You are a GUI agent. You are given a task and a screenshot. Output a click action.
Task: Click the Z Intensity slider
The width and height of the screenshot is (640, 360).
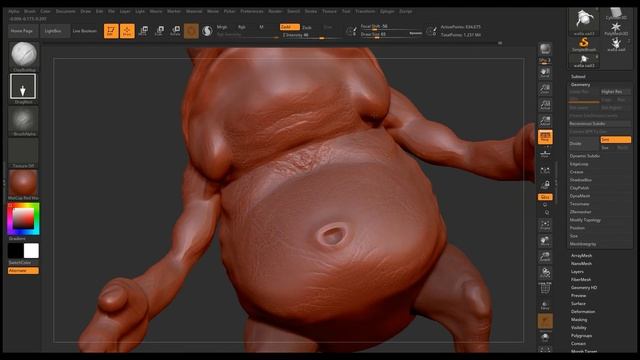pyautogui.click(x=311, y=36)
